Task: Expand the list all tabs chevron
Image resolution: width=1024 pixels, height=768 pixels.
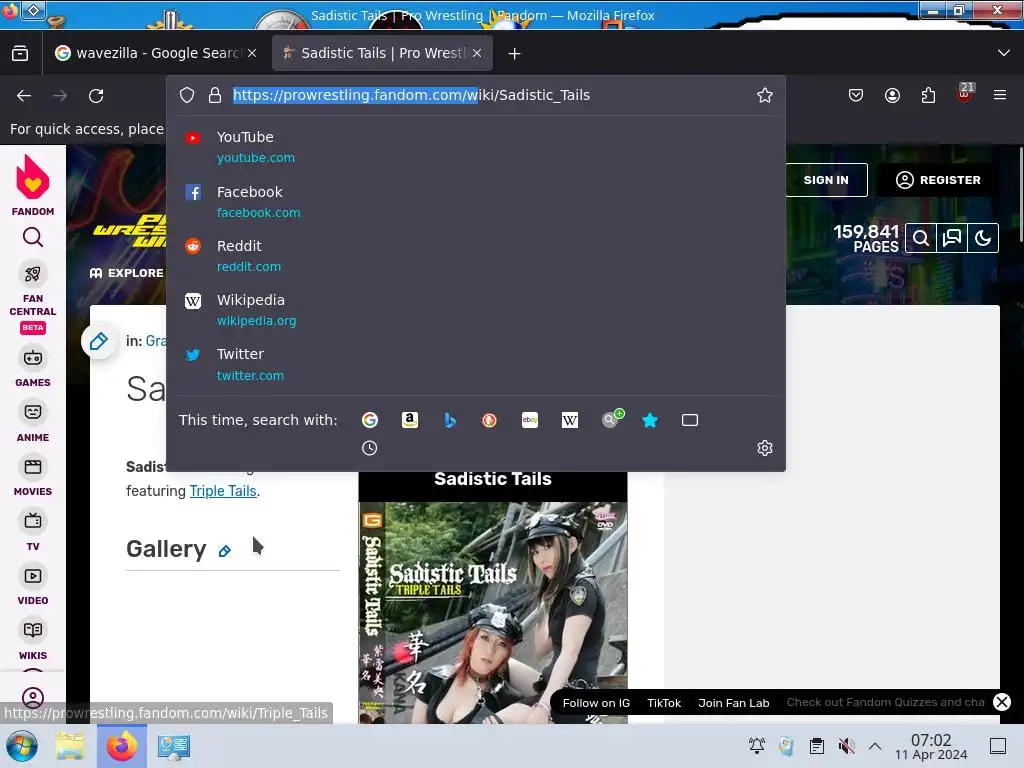Action: 1004,53
